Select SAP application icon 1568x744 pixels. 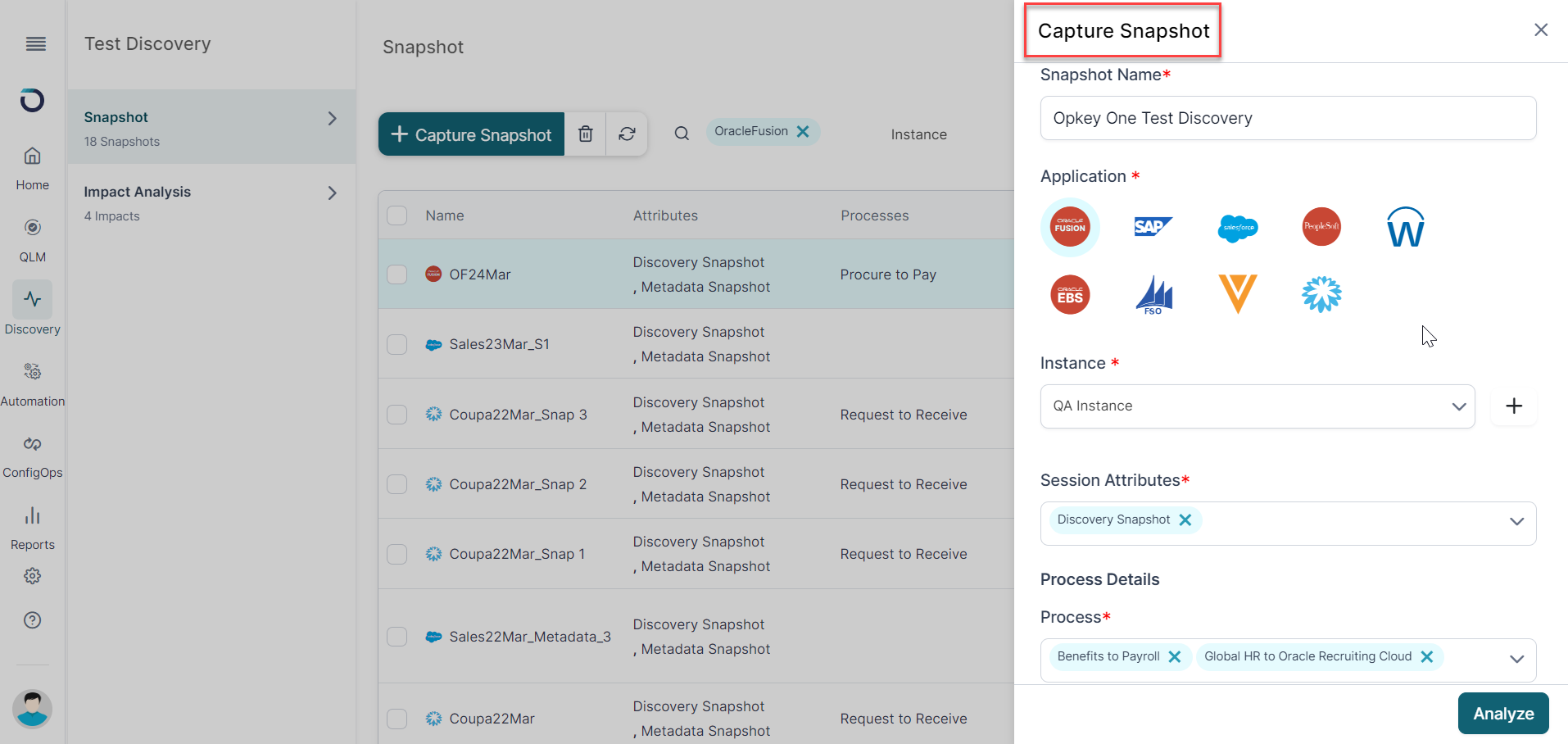click(1153, 227)
